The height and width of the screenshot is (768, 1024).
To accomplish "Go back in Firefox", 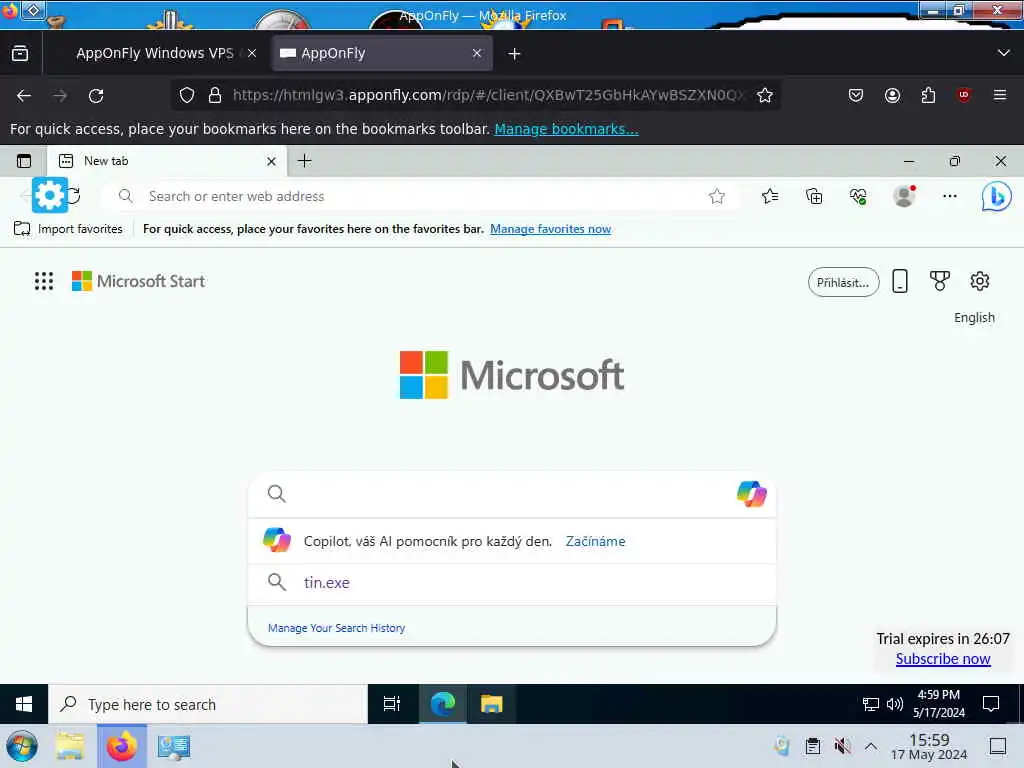I will tap(24, 96).
